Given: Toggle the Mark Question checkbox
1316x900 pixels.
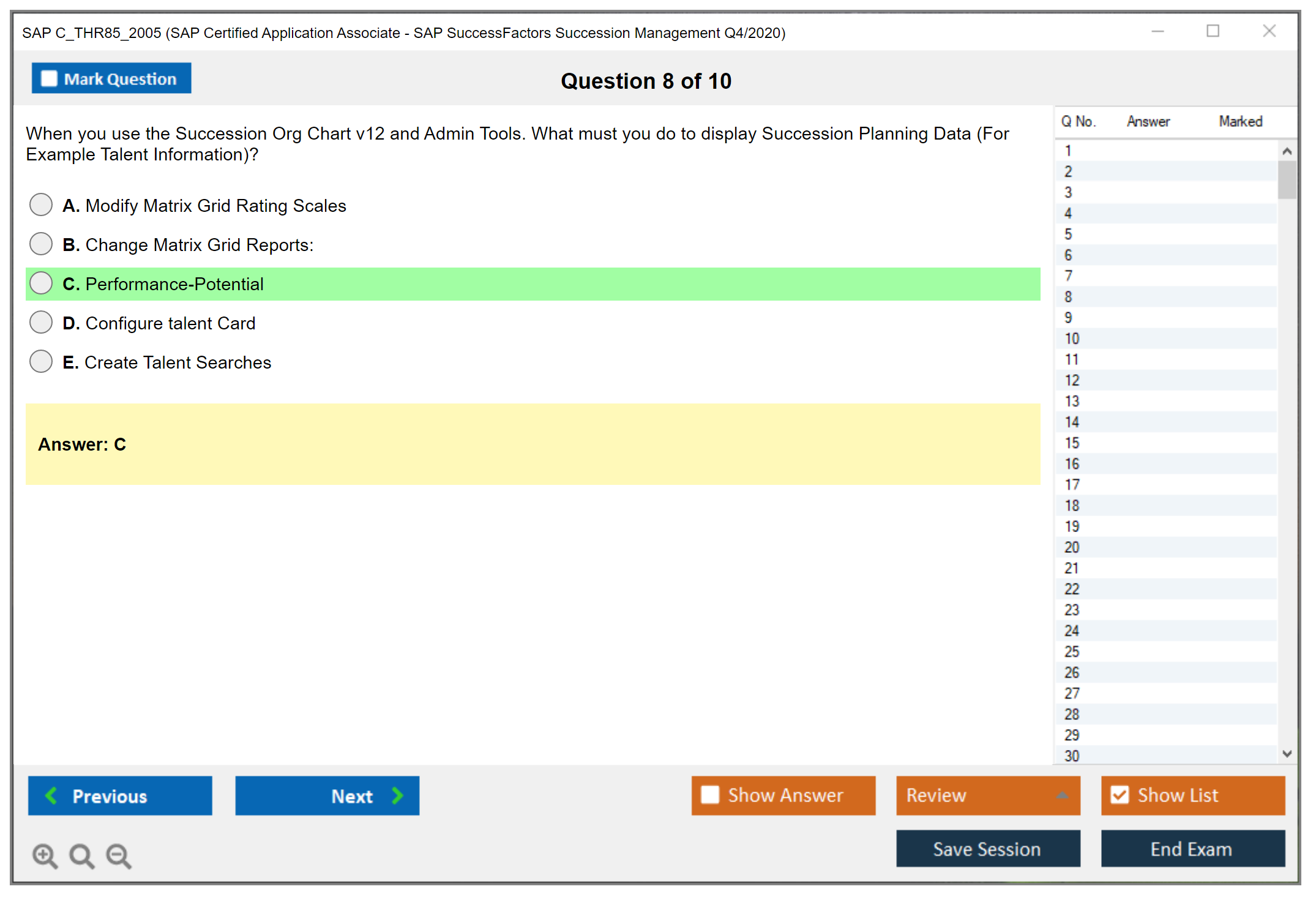Looking at the screenshot, I should 49,78.
